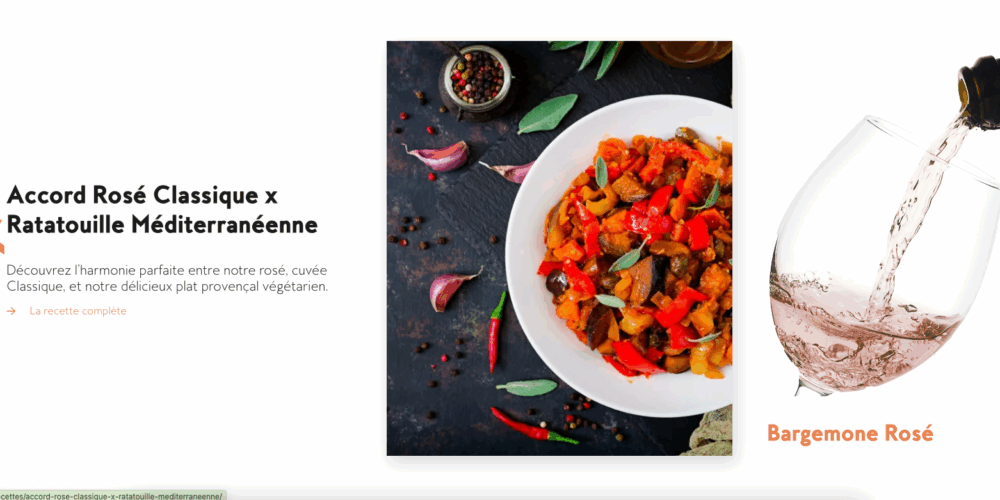1000x500 pixels.
Task: Click the garlic clove near photo's top left
Action: pyautogui.click(x=439, y=156)
